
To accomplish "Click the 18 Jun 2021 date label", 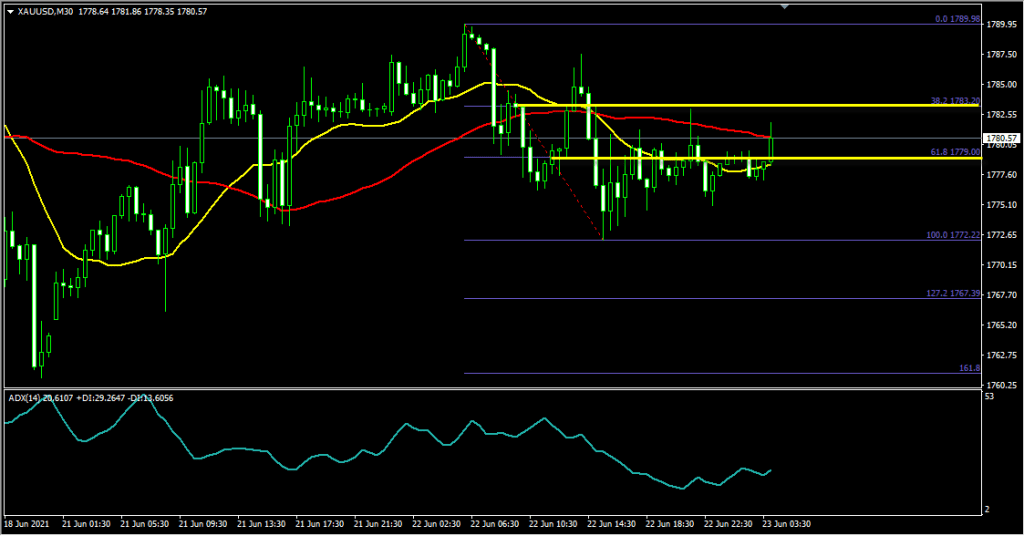I will [x=27, y=523].
